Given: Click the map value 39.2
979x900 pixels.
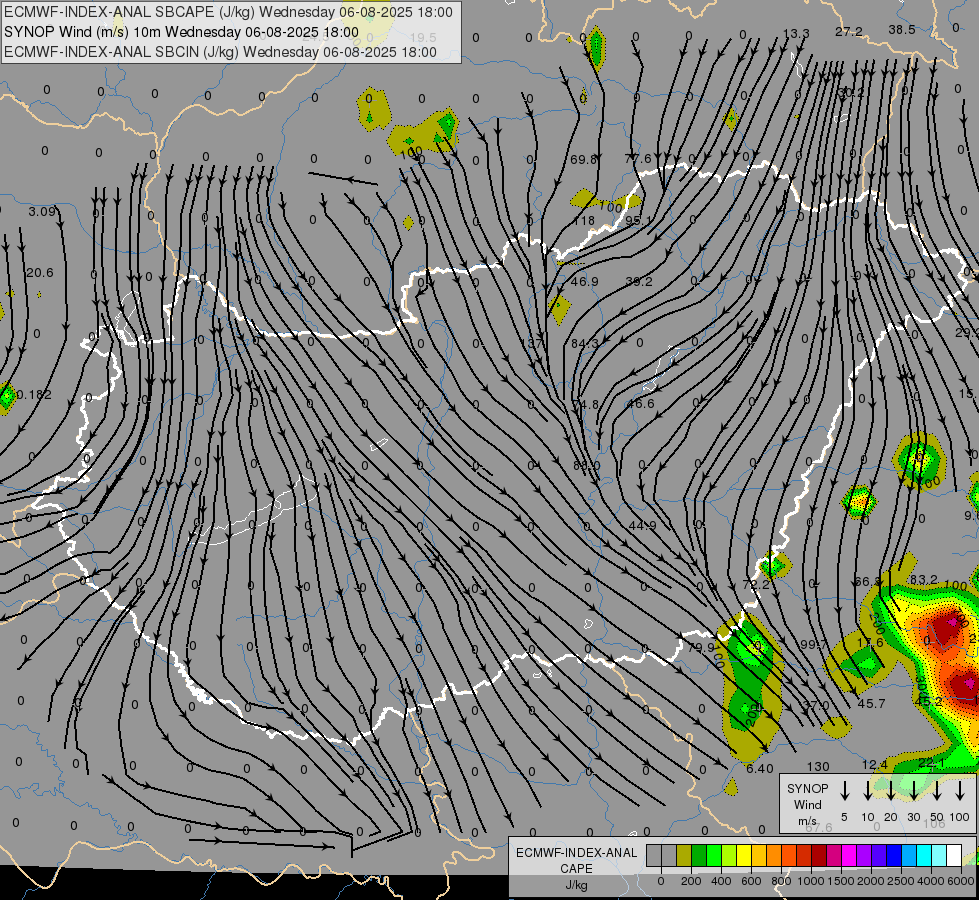Looking at the screenshot, I should pos(639,282).
